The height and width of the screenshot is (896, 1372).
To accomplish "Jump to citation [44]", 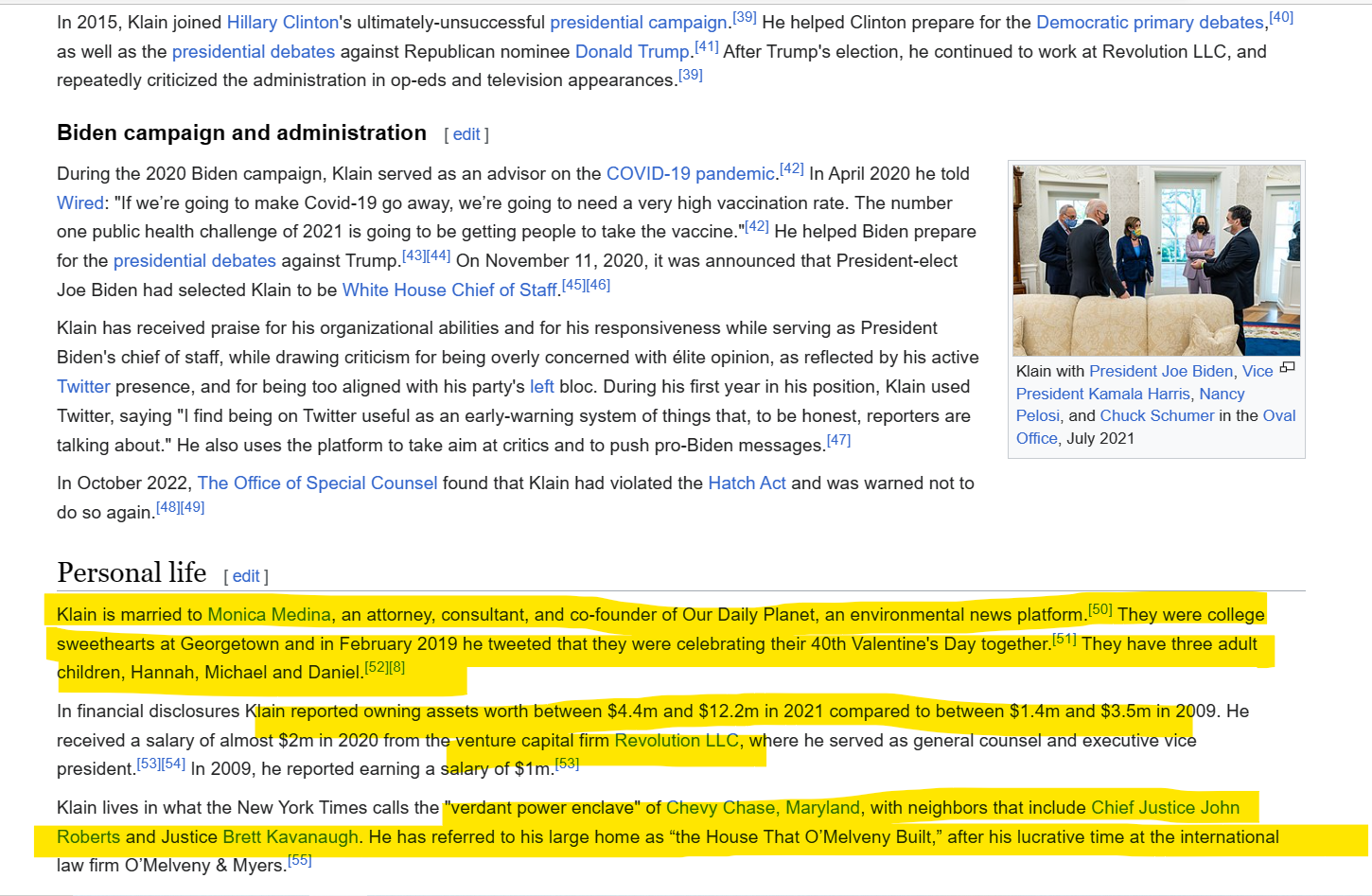I will (439, 255).
